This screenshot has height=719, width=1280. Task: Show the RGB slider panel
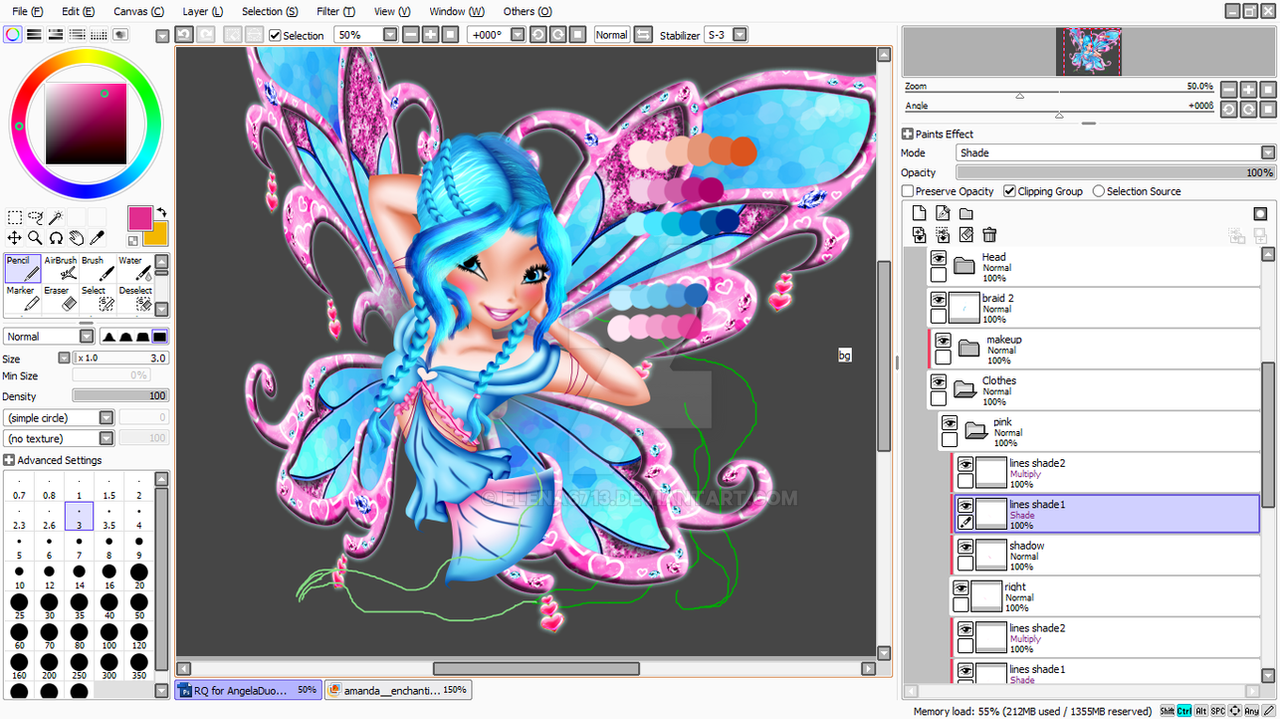coord(34,34)
